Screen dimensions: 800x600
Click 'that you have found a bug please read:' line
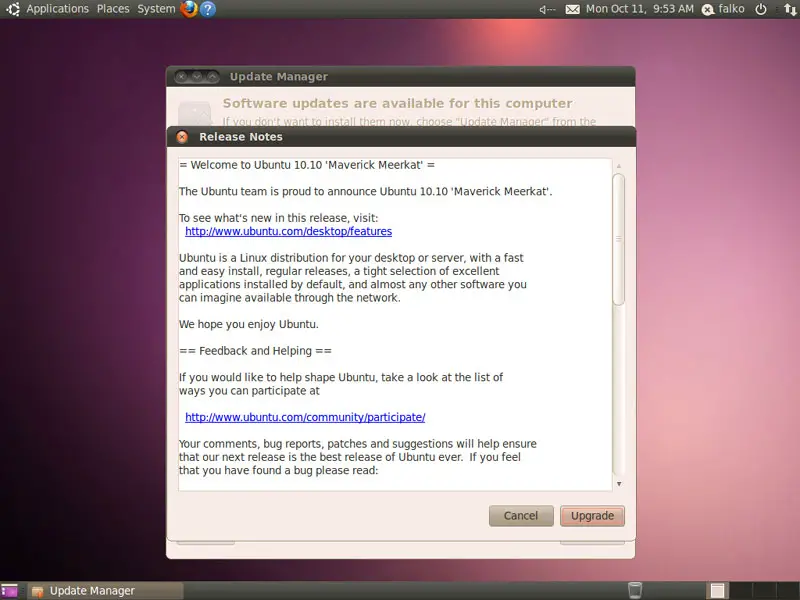click(279, 470)
